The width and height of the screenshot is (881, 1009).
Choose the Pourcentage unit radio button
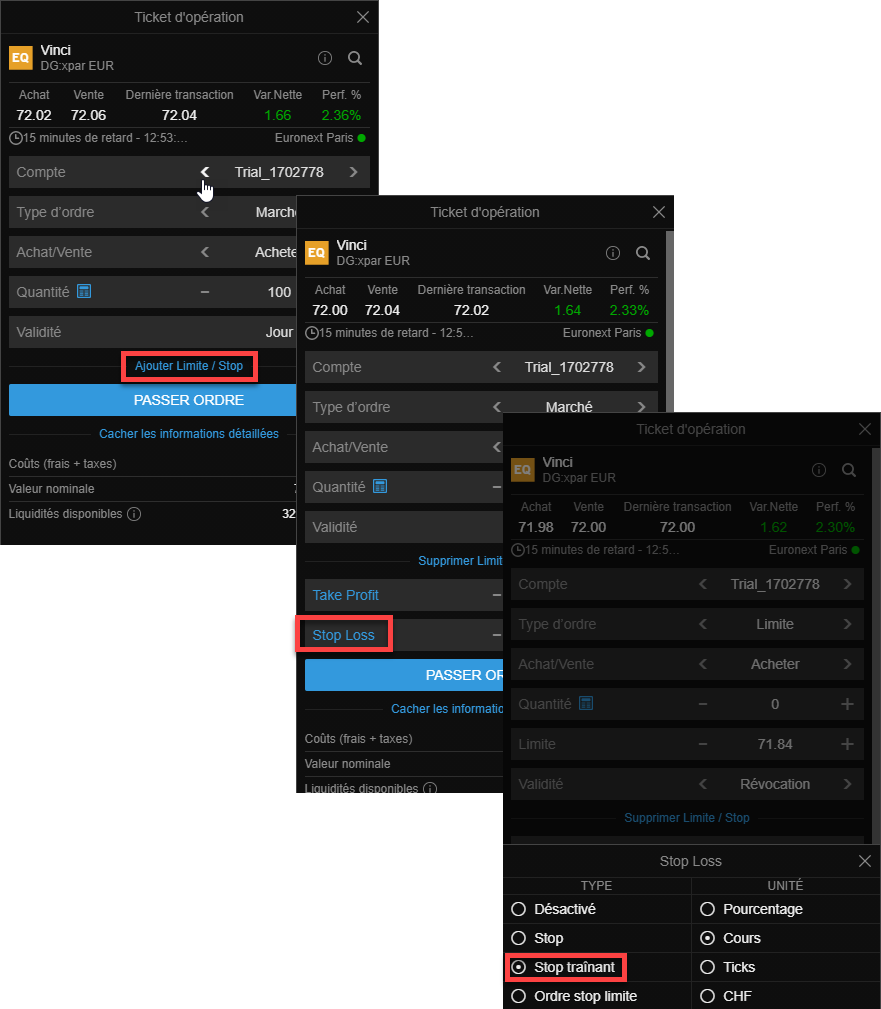pos(708,909)
